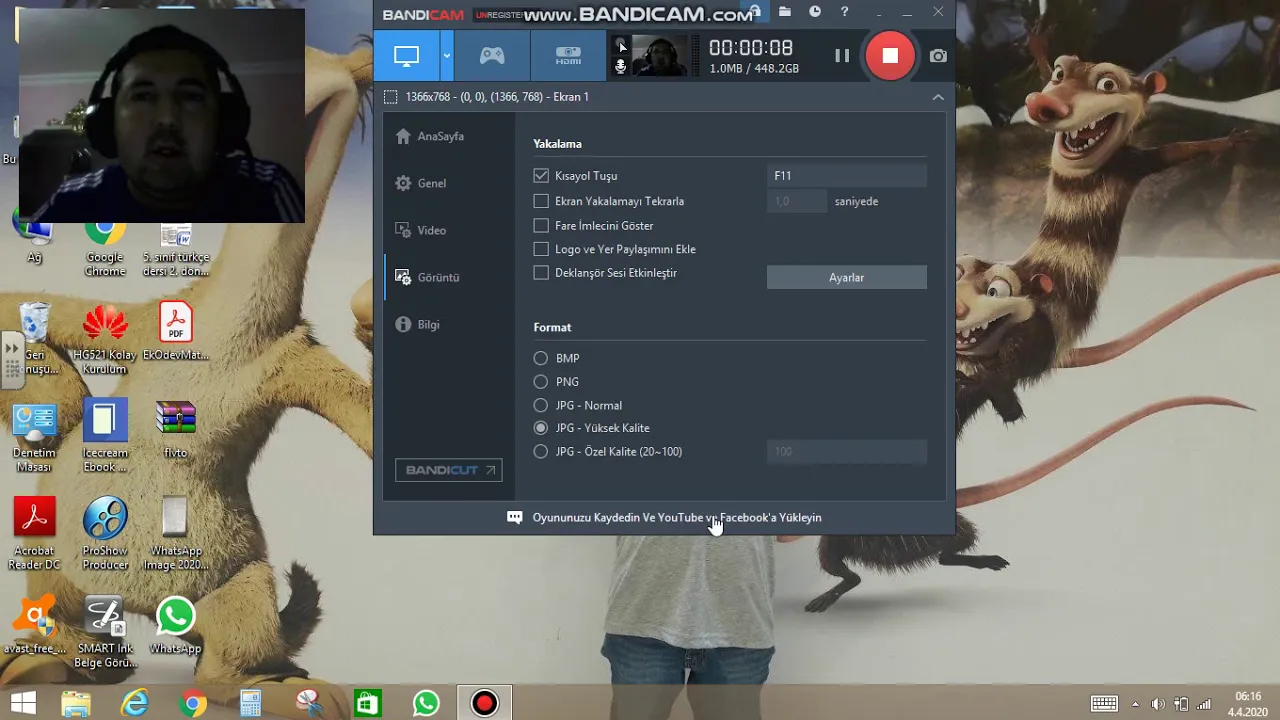Screen dimensions: 1280x720
Task: Open EkOdevMat PDF desktop file
Action: [176, 333]
